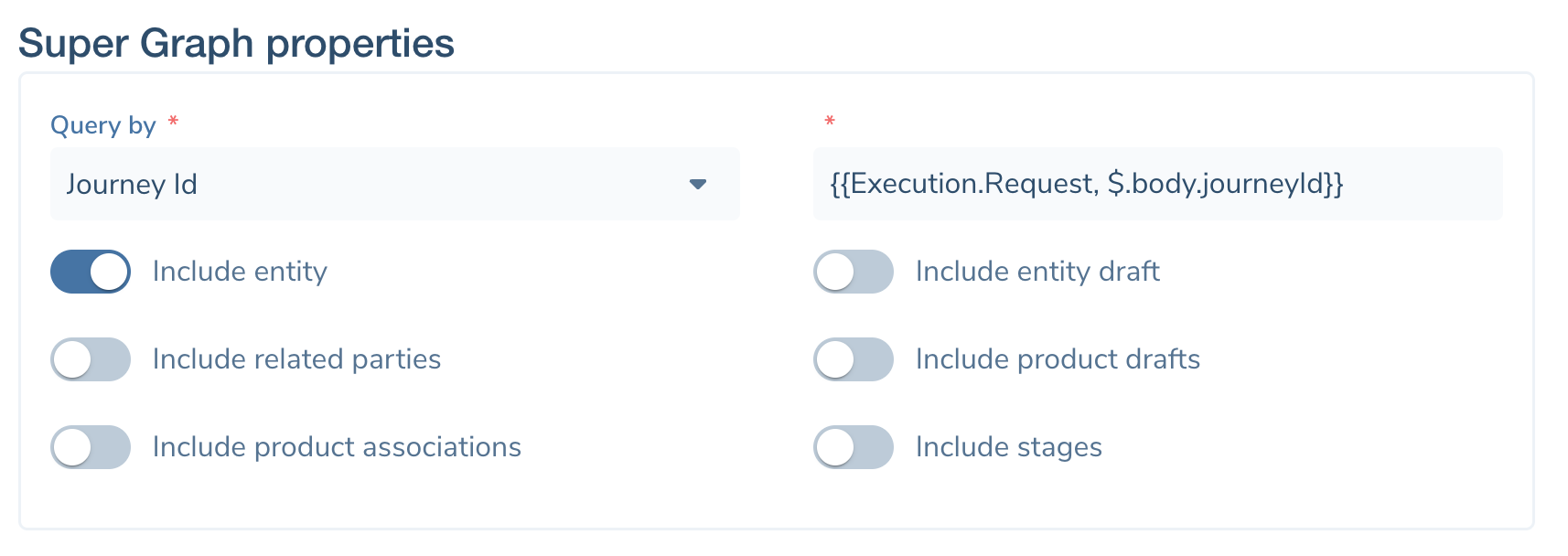The image size is (1568, 556).
Task: Select Journey Id in the Query by field
Action: pos(133,183)
